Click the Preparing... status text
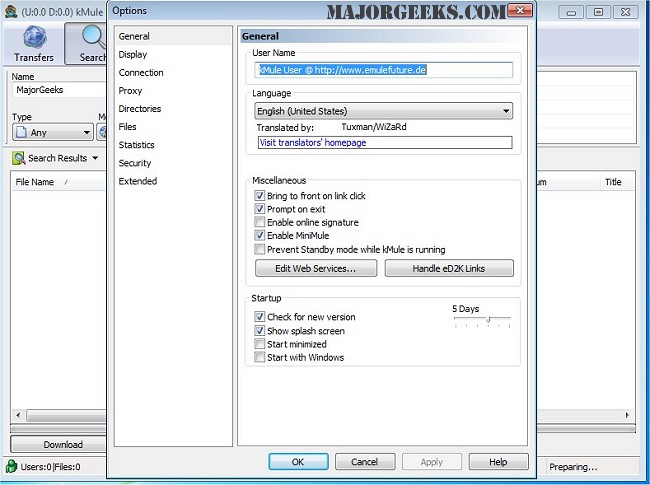 pos(573,467)
